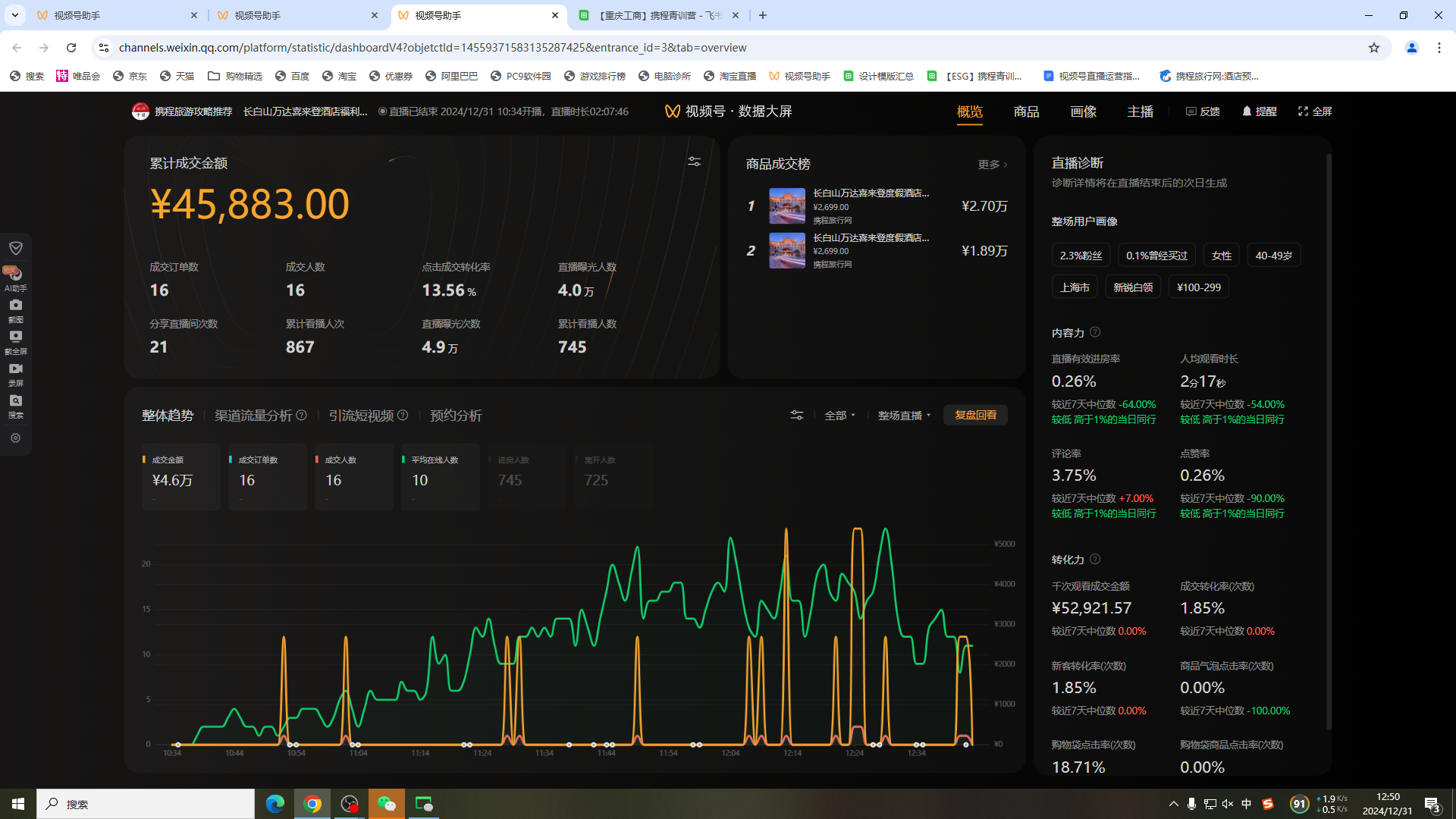Expand 更多 in 商品成交榜

pos(992,165)
